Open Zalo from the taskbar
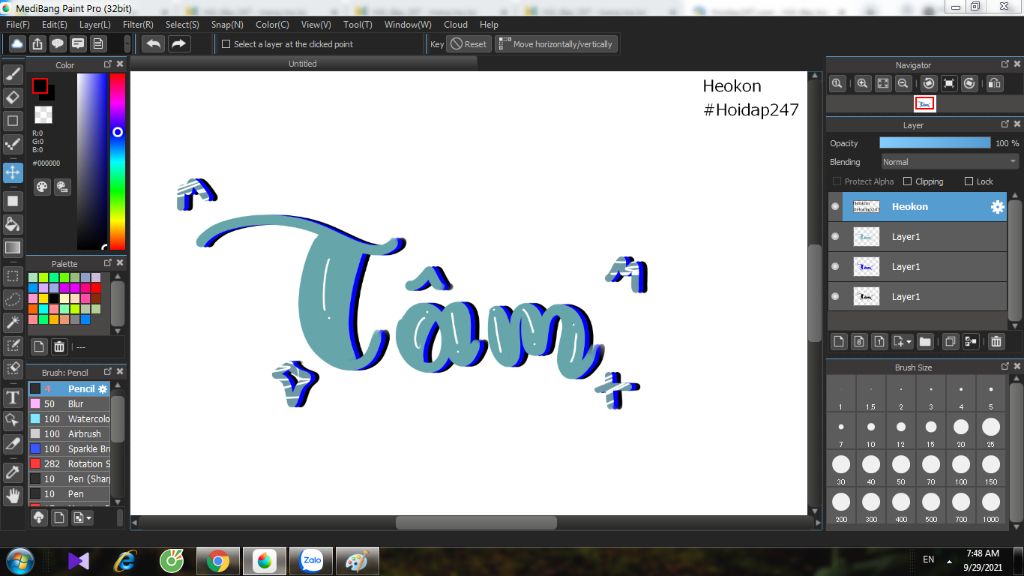1024x576 pixels. pos(312,560)
